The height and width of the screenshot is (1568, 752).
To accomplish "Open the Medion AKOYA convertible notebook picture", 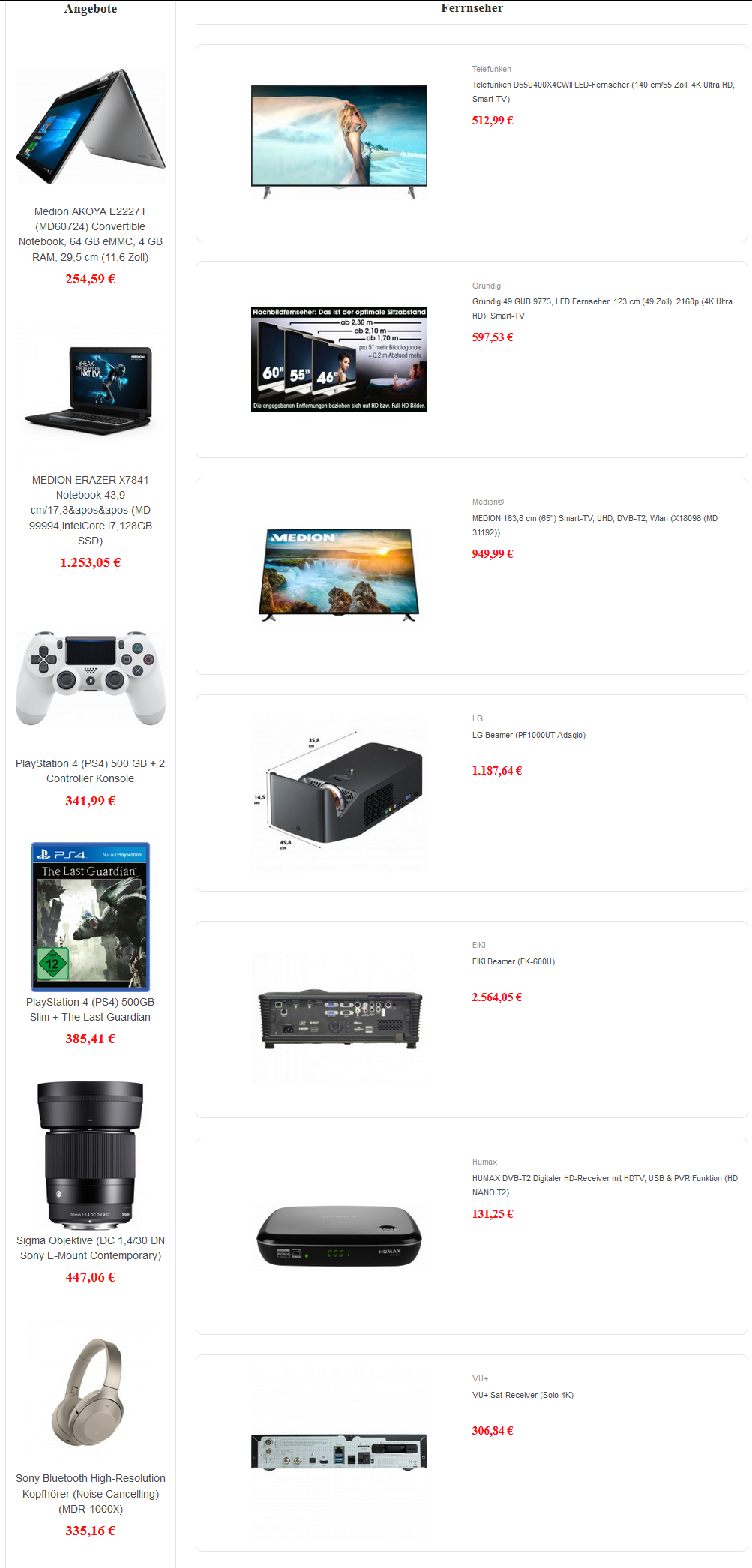I will point(91,127).
